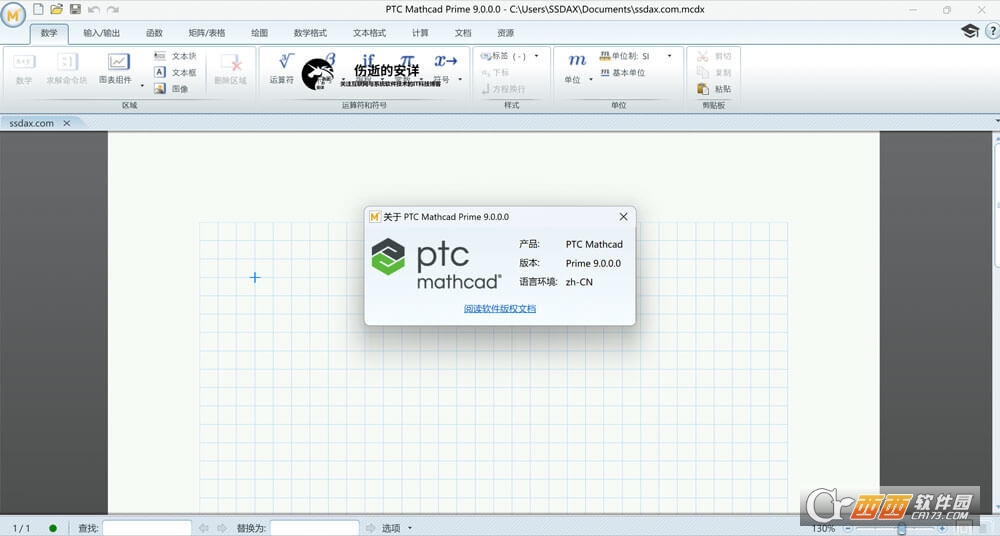
Task: Switch to the 文本格式 ribbon tab
Action: 369,33
